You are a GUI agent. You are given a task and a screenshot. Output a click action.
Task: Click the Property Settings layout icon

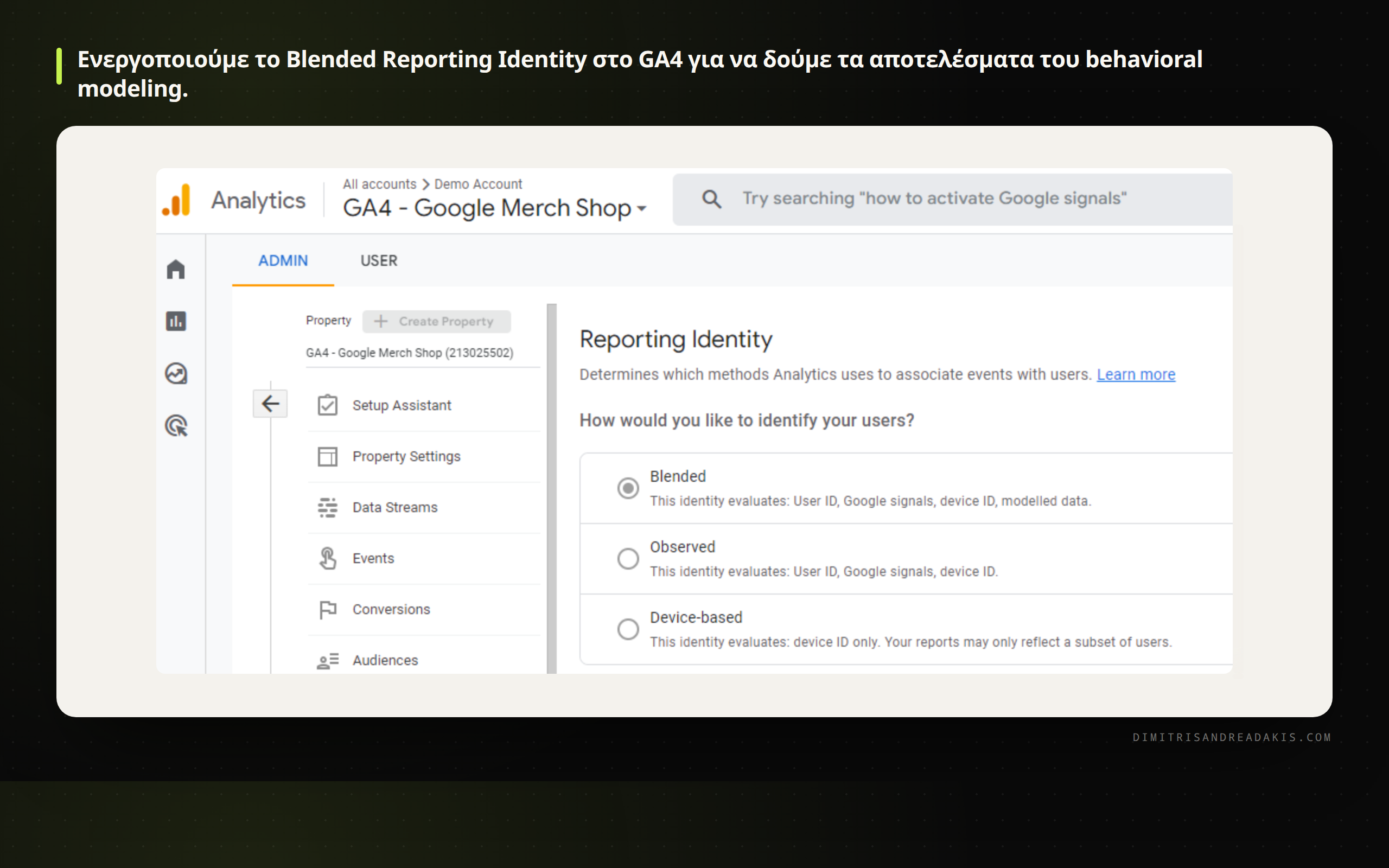click(327, 456)
